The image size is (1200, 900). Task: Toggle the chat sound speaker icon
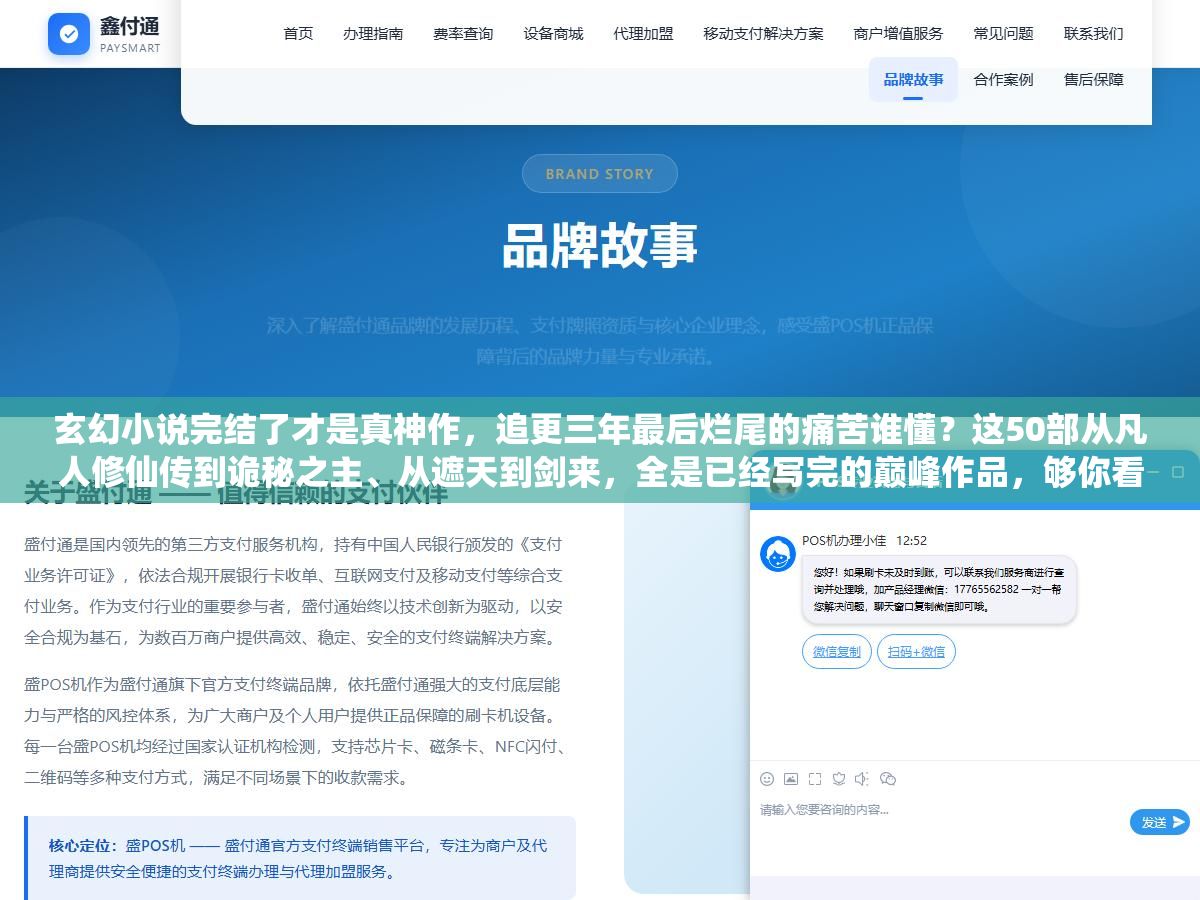click(863, 778)
